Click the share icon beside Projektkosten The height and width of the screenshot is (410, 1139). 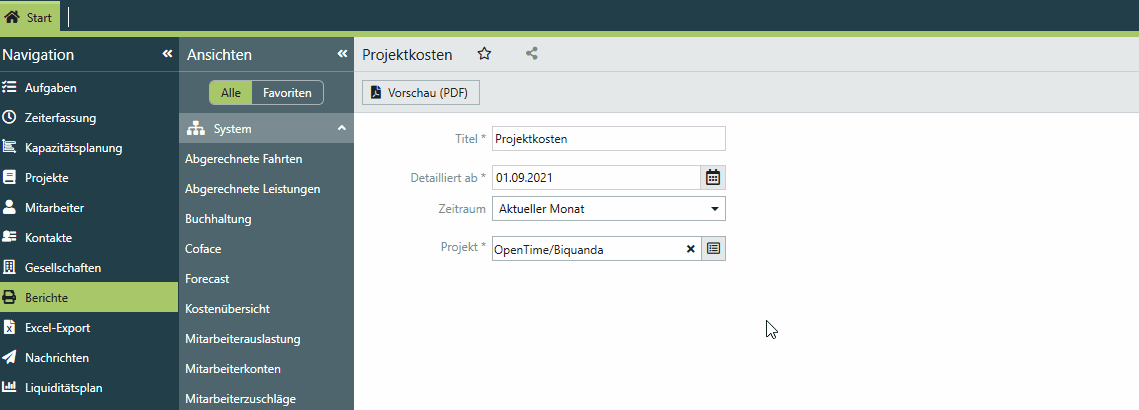coord(532,54)
